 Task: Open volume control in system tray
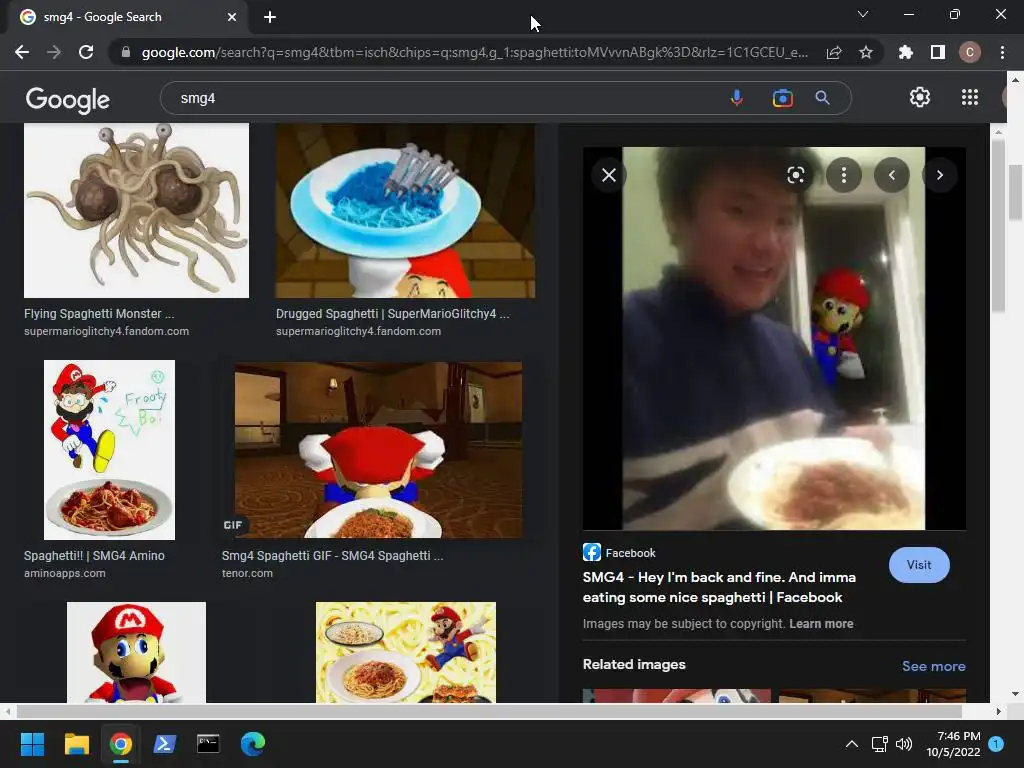click(x=904, y=744)
